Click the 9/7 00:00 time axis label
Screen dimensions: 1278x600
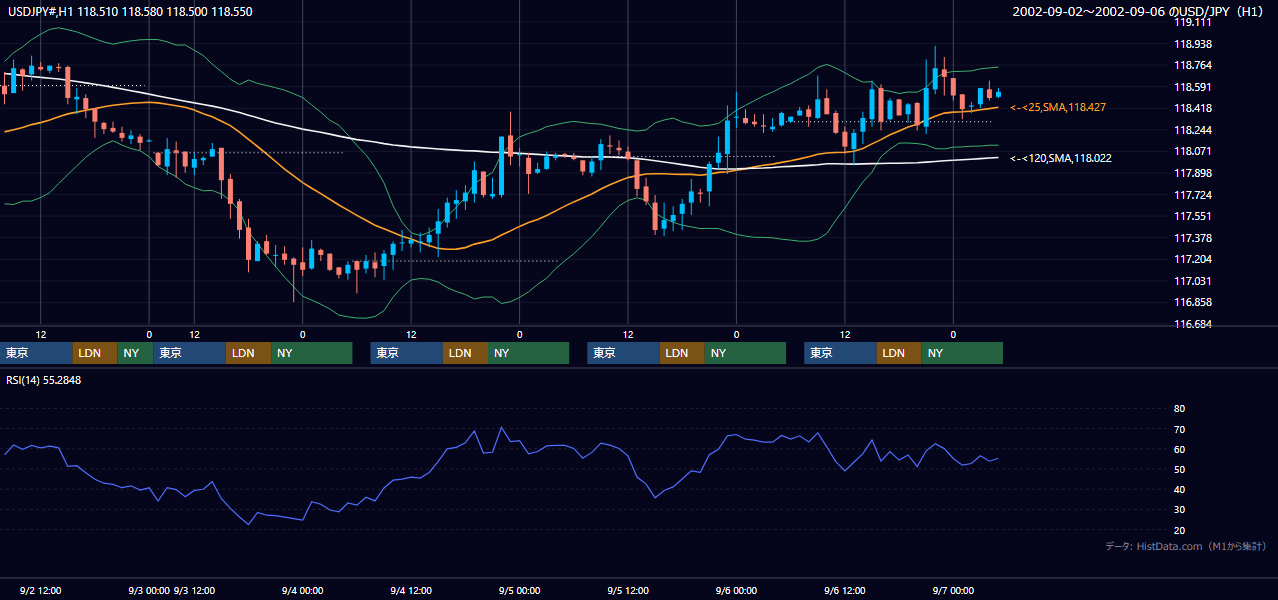click(x=953, y=591)
